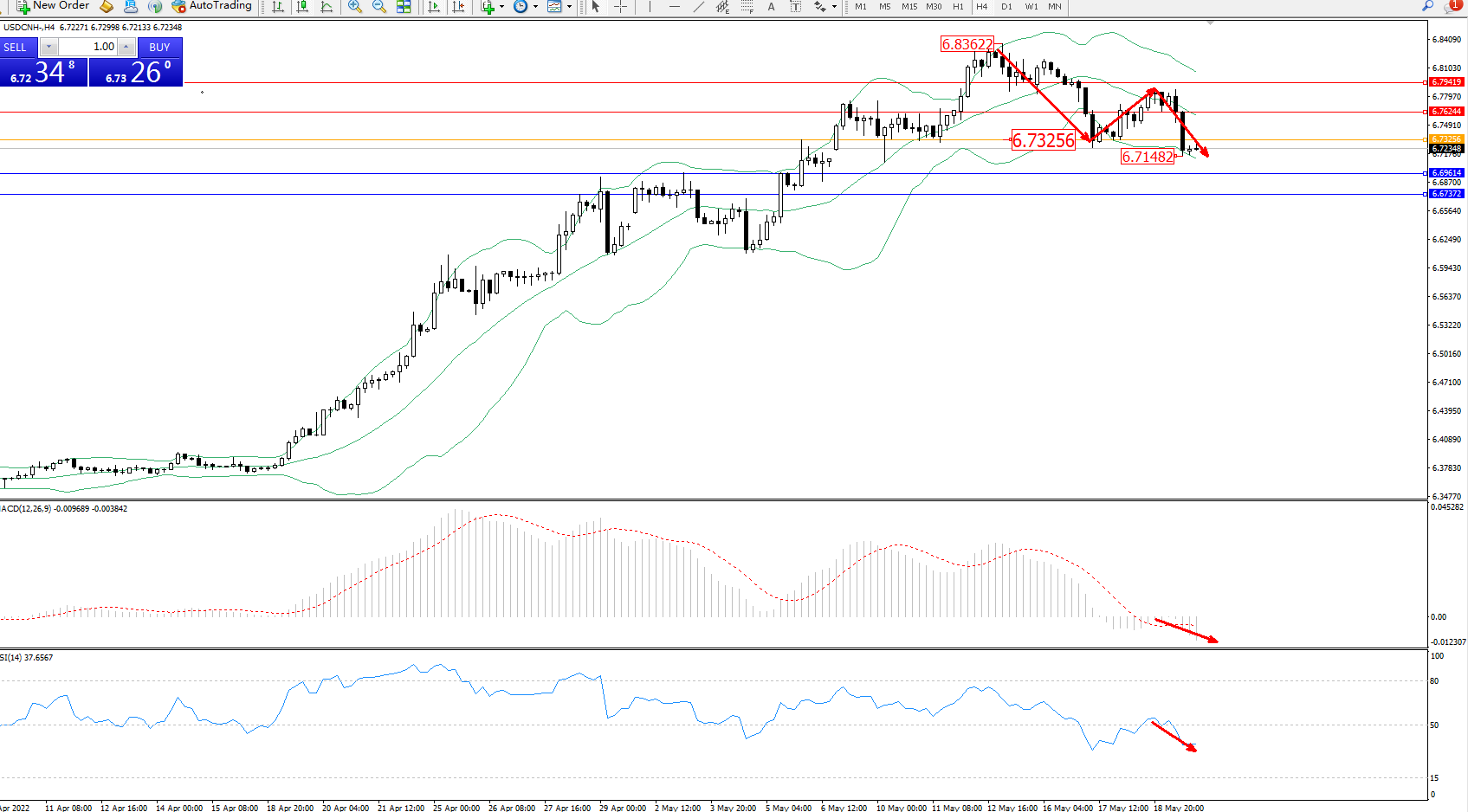The width and height of the screenshot is (1468, 812).
Task: Switch chart to candlesticks style
Action: 302,7
